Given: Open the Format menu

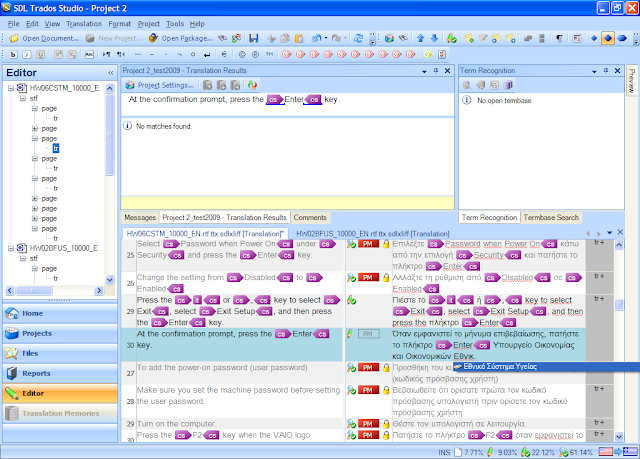Looking at the screenshot, I should click(120, 24).
